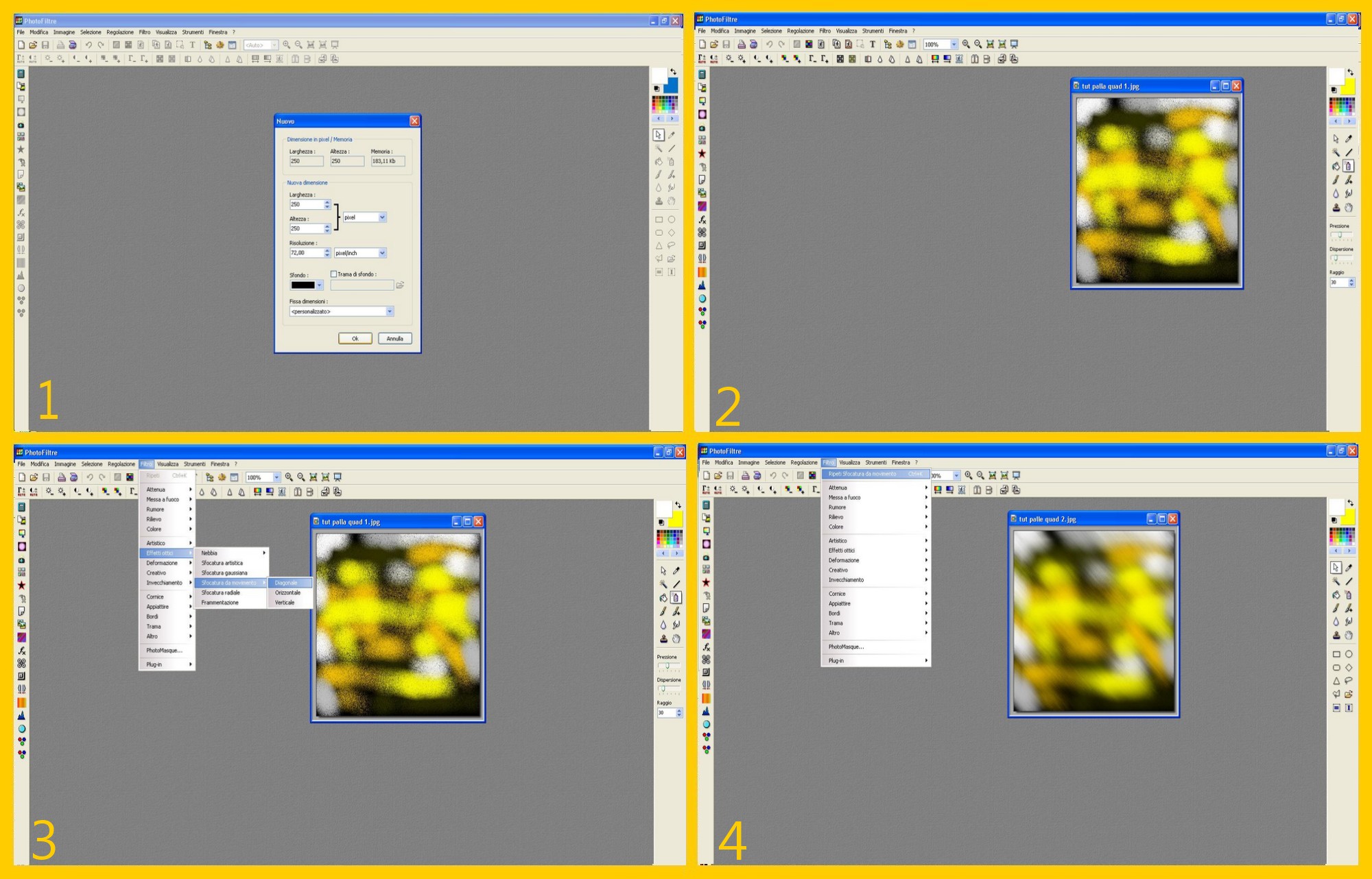Select the Clone Stamp tool in screenshot 1
Screen dimensions: 1372x879
[x=659, y=201]
